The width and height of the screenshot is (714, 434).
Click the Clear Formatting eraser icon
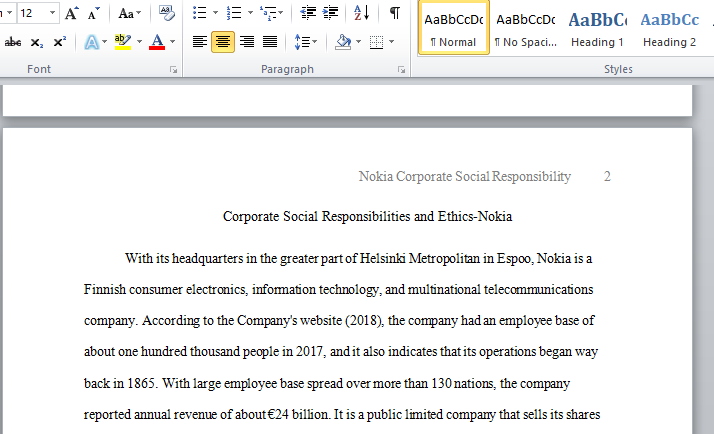166,13
